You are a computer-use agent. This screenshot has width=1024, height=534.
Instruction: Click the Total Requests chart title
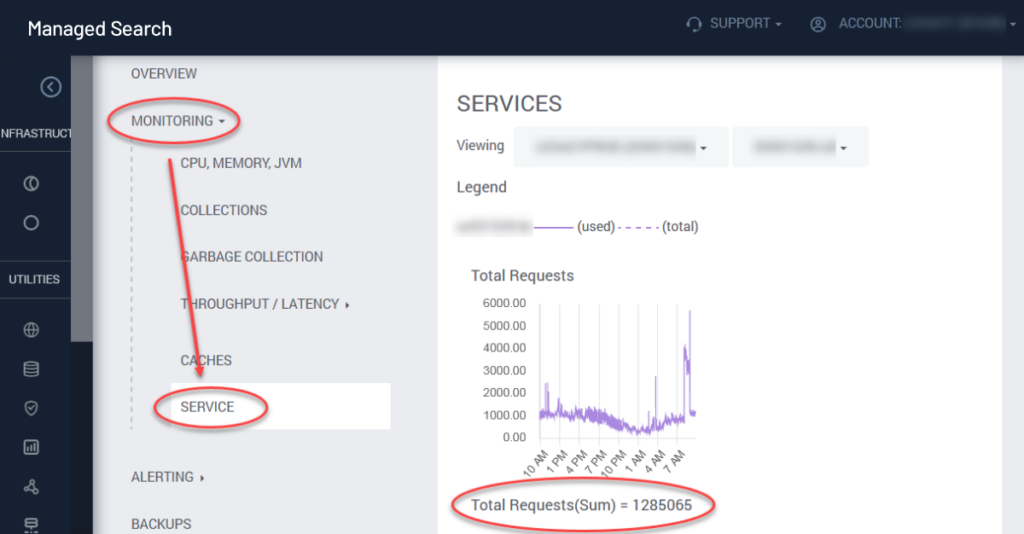pos(522,275)
